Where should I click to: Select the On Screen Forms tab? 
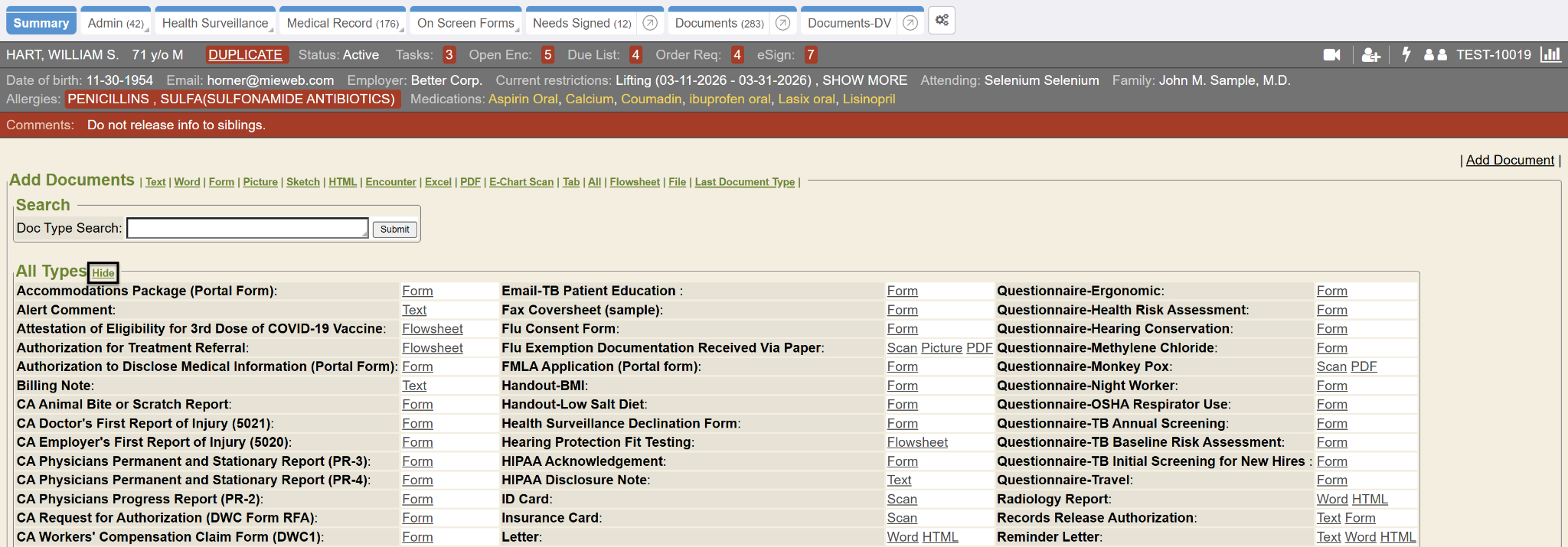tap(465, 23)
